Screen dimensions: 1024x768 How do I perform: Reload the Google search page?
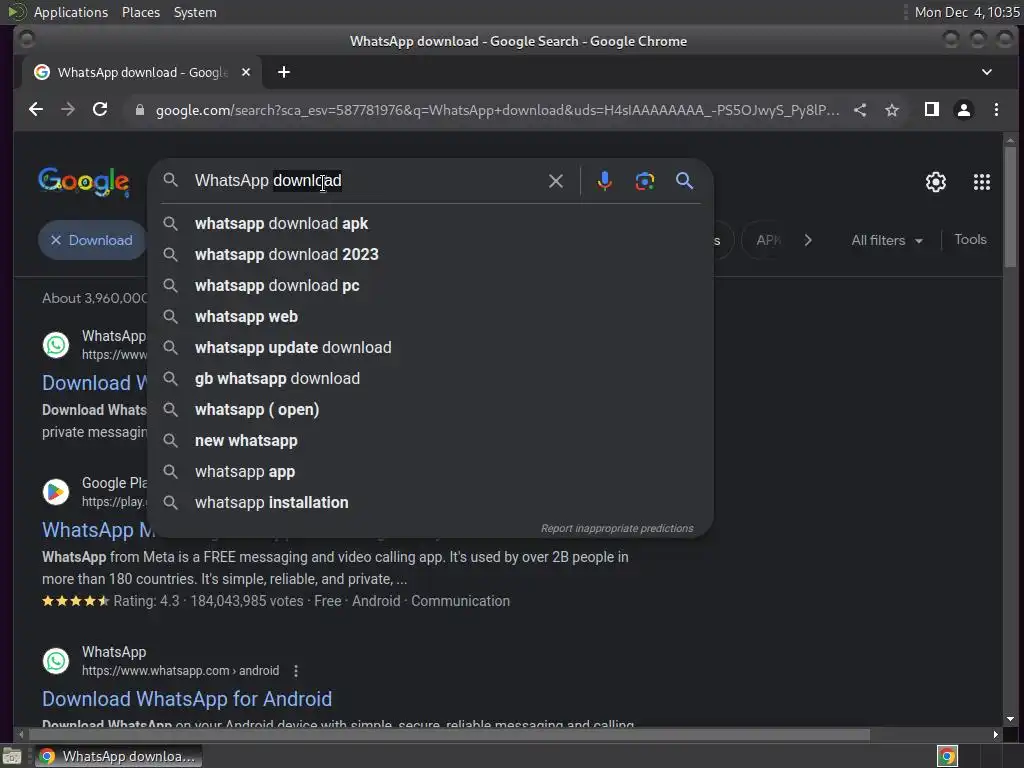pyautogui.click(x=100, y=110)
